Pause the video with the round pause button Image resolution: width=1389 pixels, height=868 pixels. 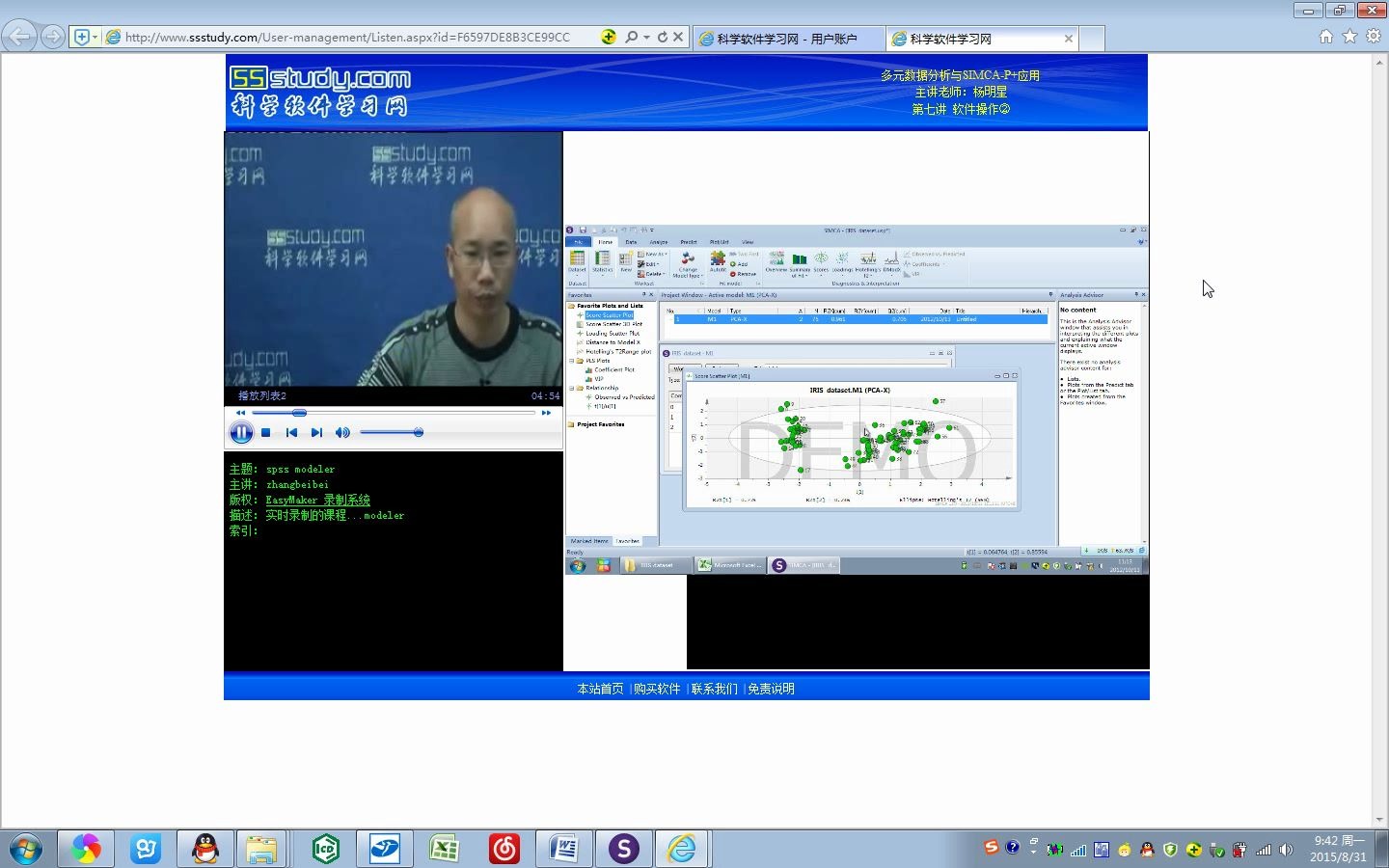pos(241,433)
